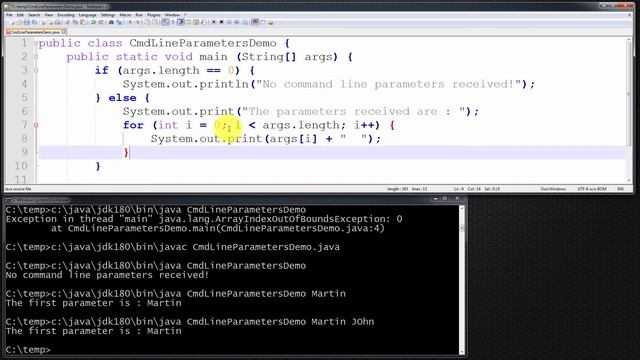Click the "C:\temp>" prompt in command window
Image resolution: width=640 pixels, height=360 pixels.
point(28,350)
